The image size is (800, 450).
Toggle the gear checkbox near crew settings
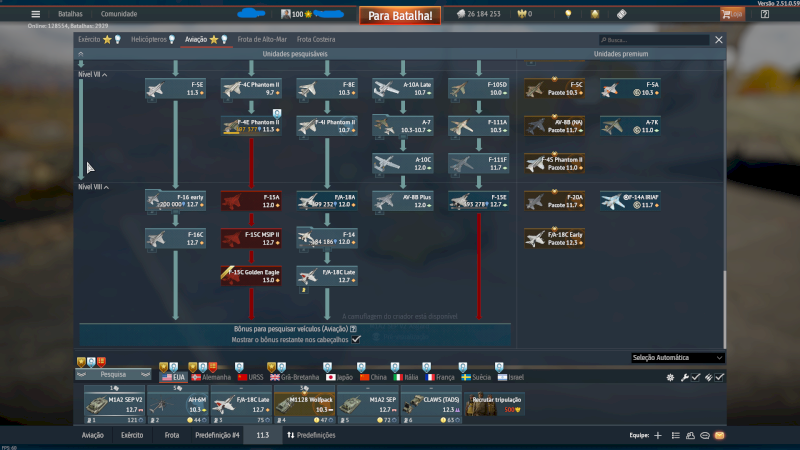click(671, 377)
